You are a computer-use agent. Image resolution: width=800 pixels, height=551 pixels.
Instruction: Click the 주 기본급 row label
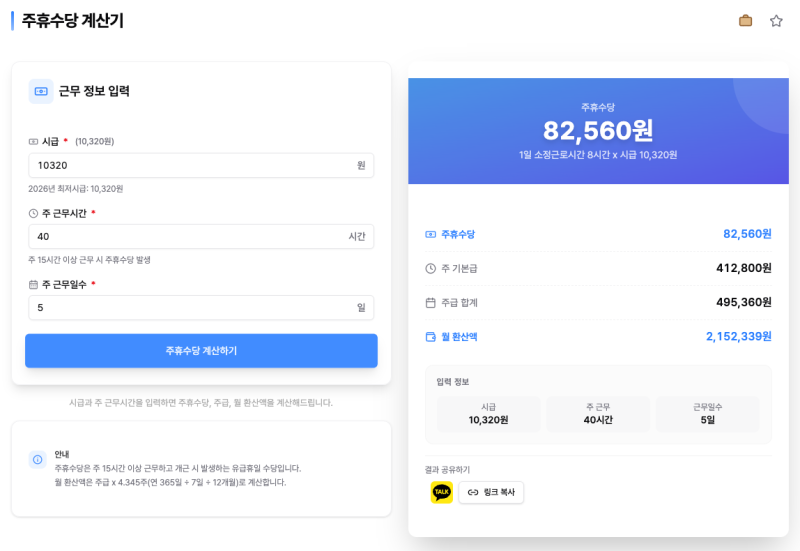(x=459, y=268)
